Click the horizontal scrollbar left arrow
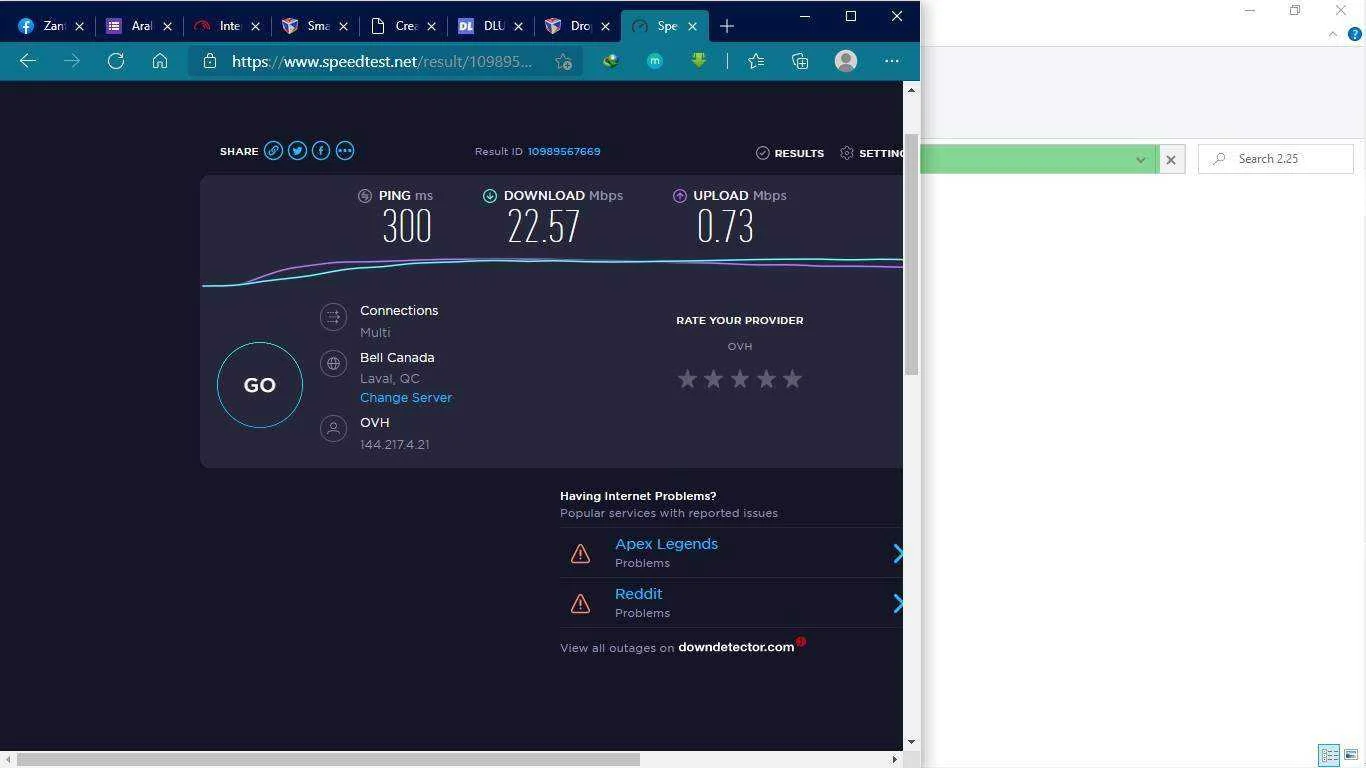Image resolution: width=1366 pixels, height=768 pixels. click(8, 759)
